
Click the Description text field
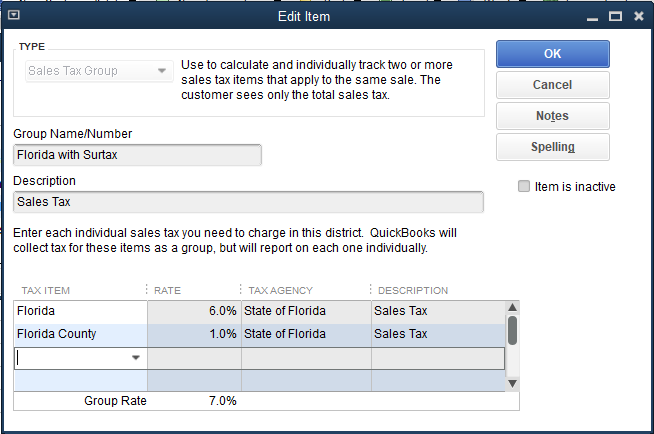[248, 202]
